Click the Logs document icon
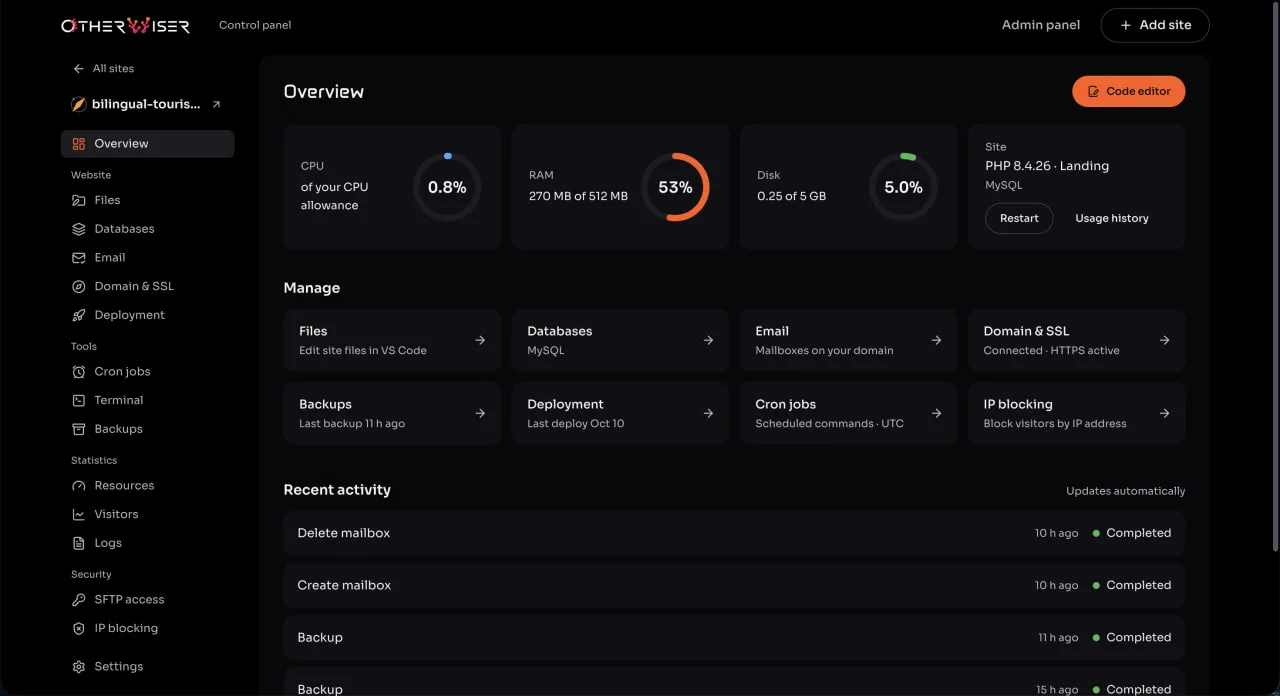 click(x=79, y=543)
